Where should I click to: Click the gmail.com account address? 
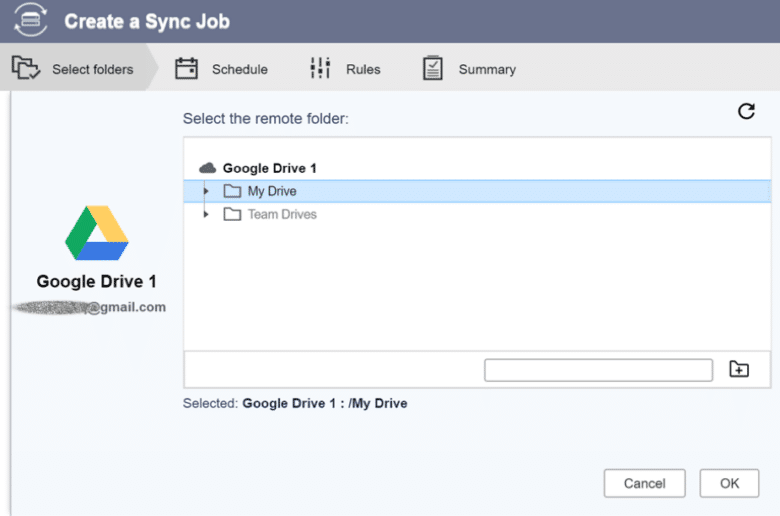[91, 308]
